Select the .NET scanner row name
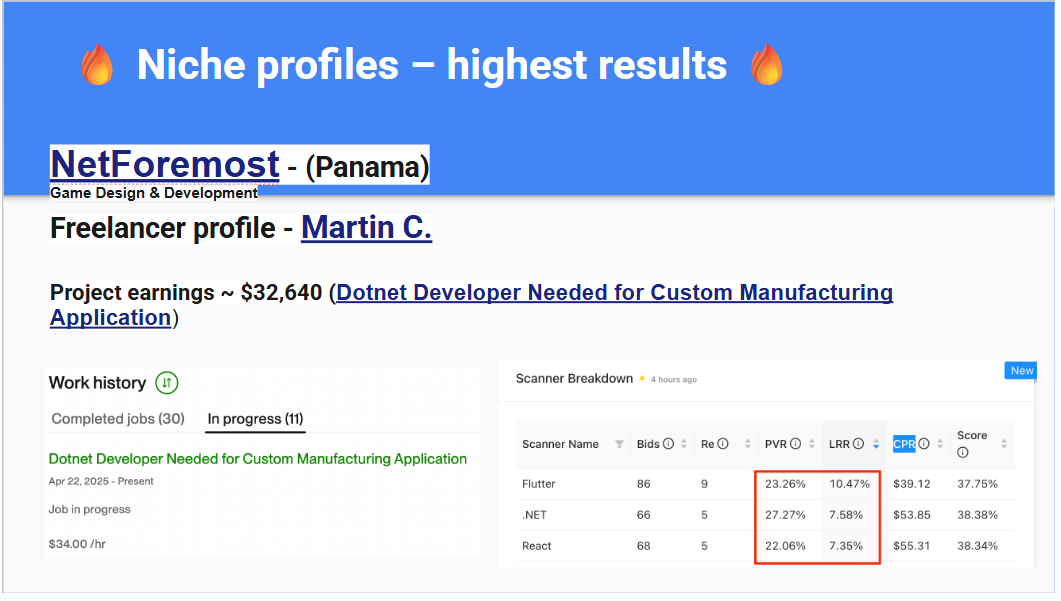This screenshot has width=1061, height=601. [x=534, y=515]
